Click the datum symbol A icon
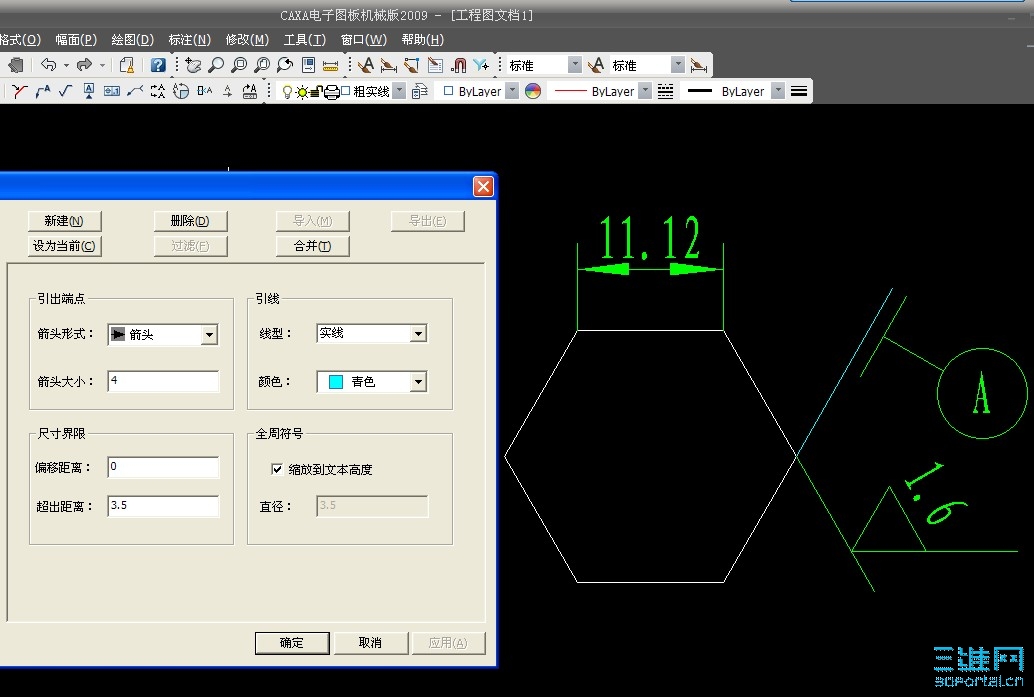 tap(89, 91)
